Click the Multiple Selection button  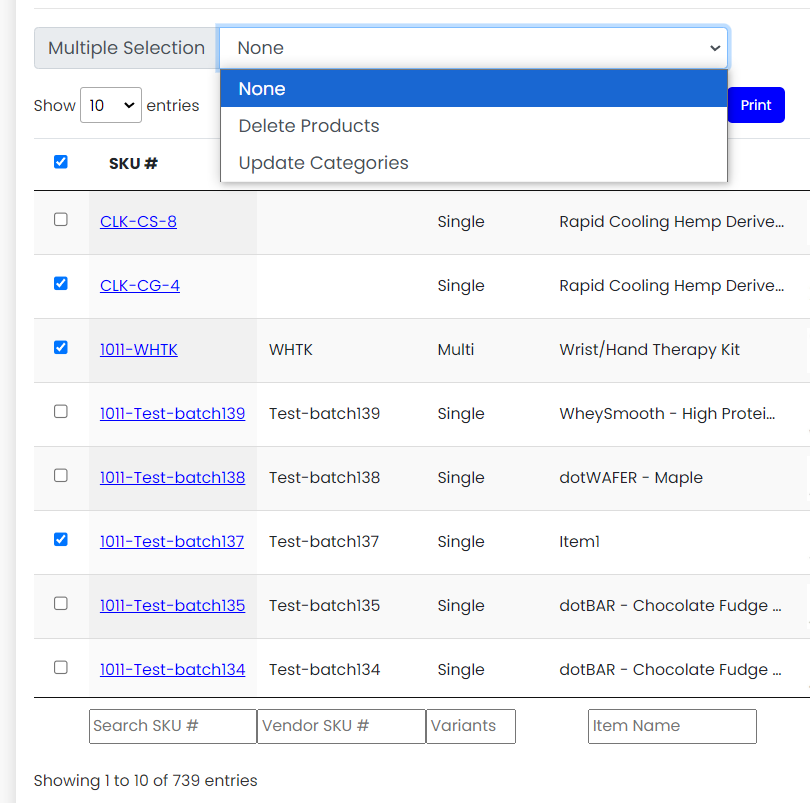(x=126, y=47)
